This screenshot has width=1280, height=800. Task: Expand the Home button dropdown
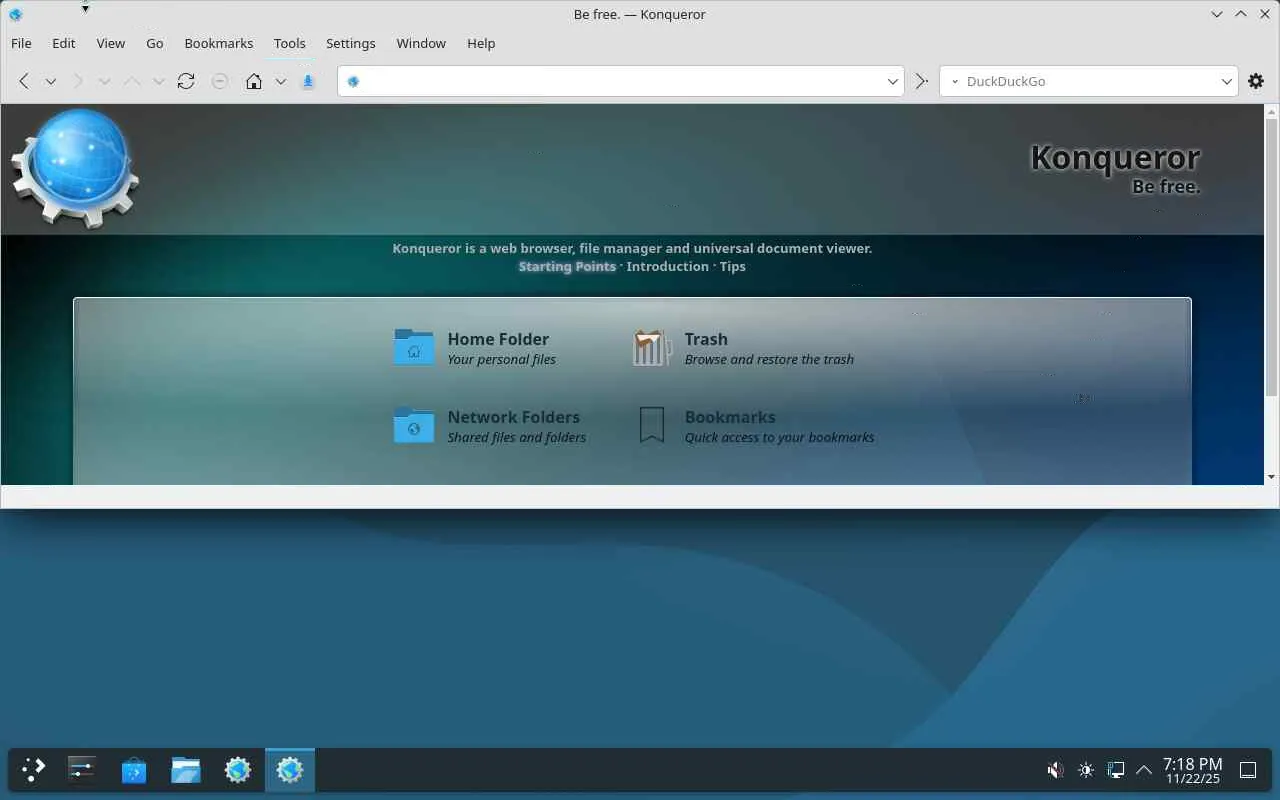281,81
